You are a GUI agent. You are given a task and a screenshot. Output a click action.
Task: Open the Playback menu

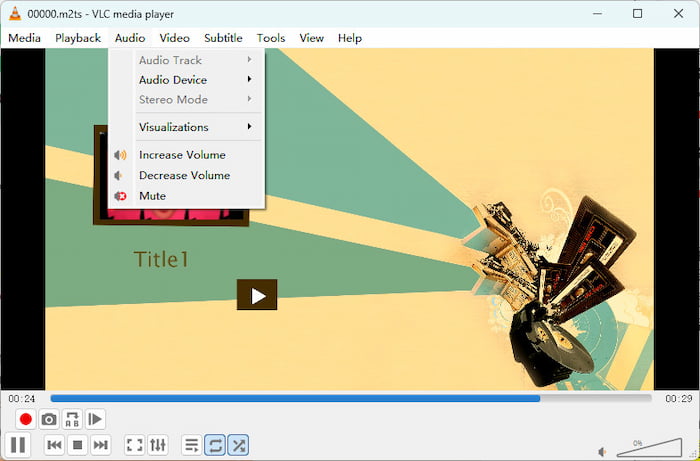[78, 38]
